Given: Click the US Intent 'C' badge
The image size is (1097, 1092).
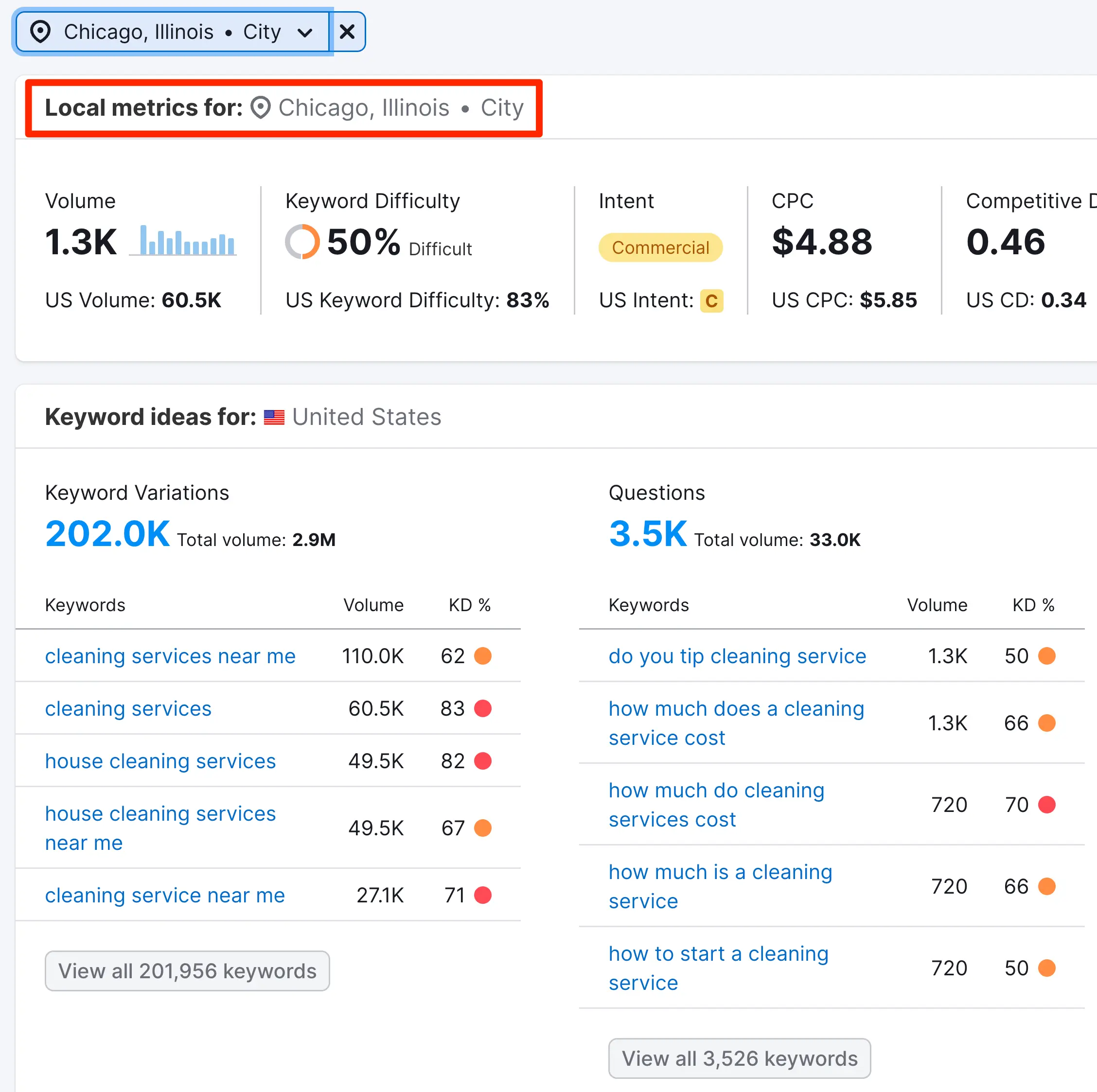Looking at the screenshot, I should (711, 300).
